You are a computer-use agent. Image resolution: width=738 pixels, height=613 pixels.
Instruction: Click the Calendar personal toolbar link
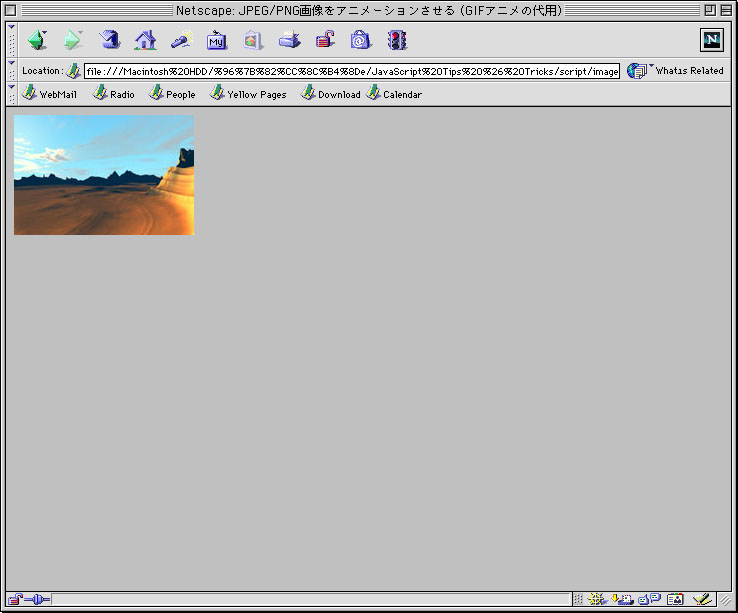pyautogui.click(x=394, y=94)
